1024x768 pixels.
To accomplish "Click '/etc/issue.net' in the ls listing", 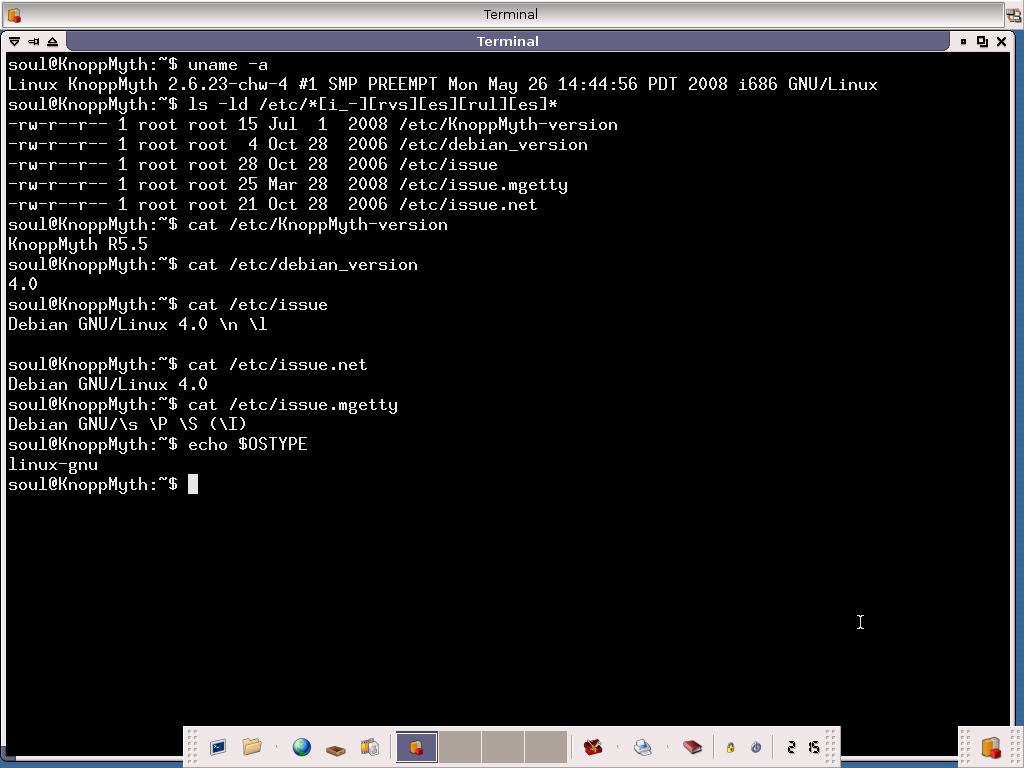I will click(x=468, y=204).
